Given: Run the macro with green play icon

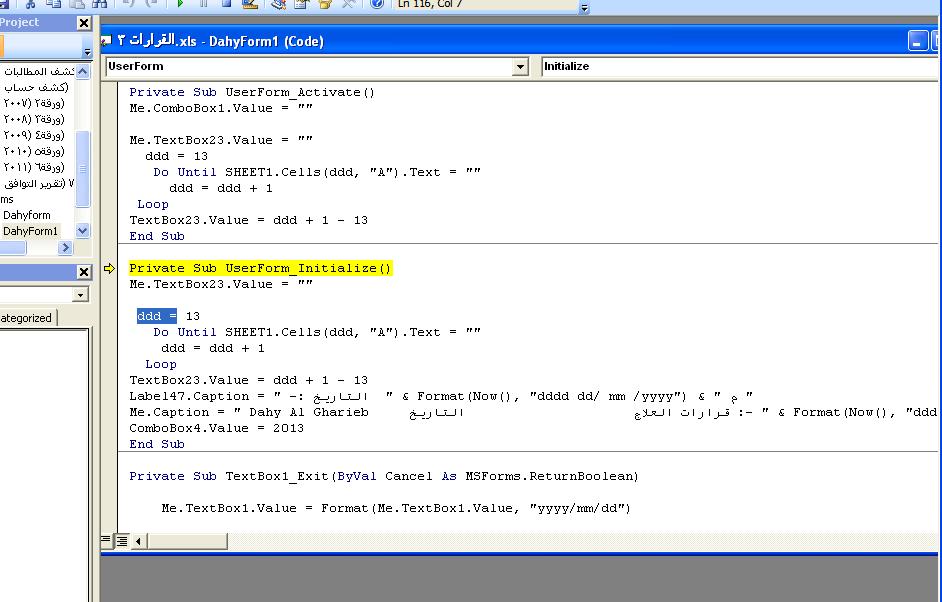Looking at the screenshot, I should pyautogui.click(x=180, y=4).
